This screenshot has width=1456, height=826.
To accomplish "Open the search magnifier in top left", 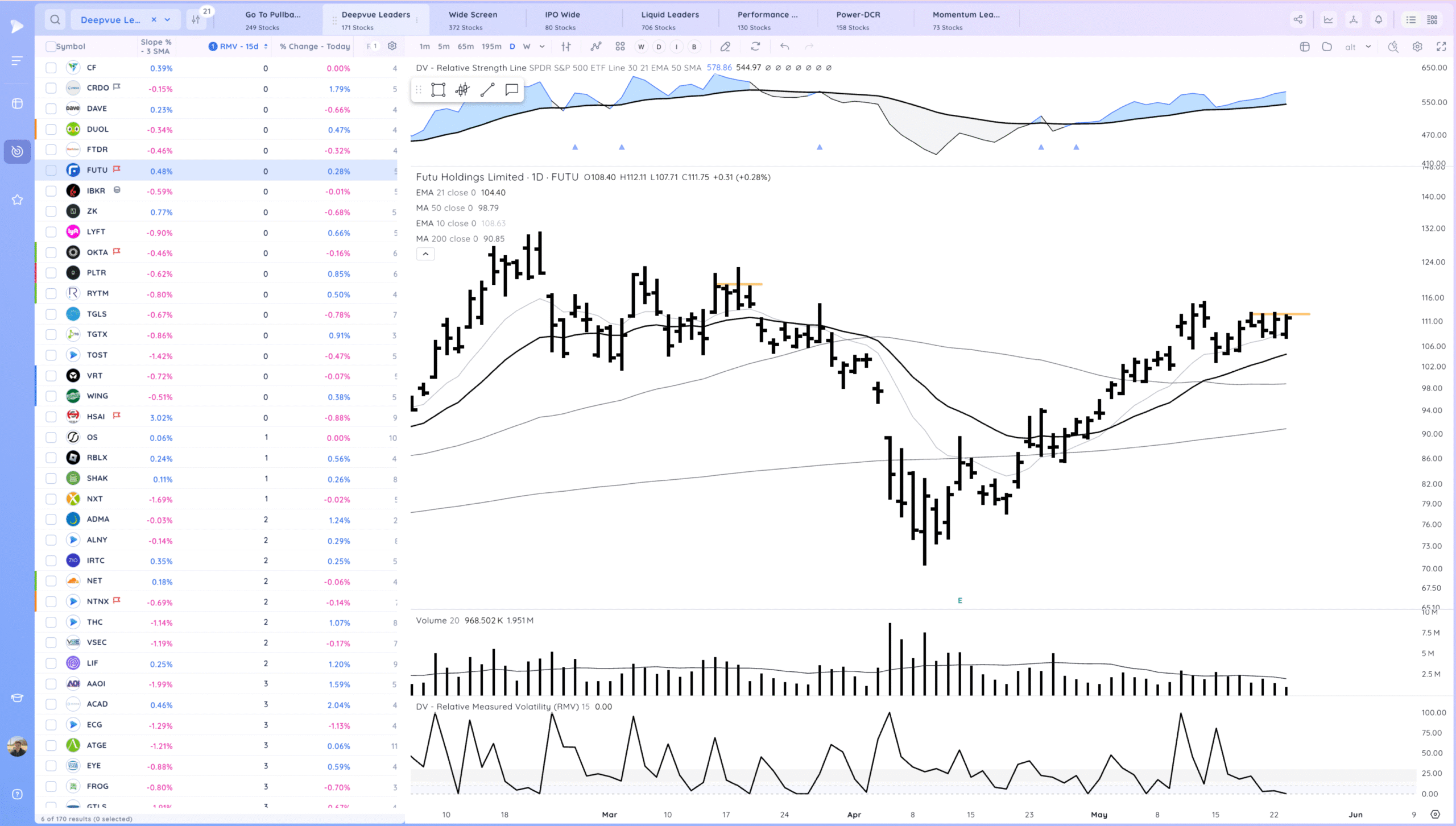I will pos(55,19).
